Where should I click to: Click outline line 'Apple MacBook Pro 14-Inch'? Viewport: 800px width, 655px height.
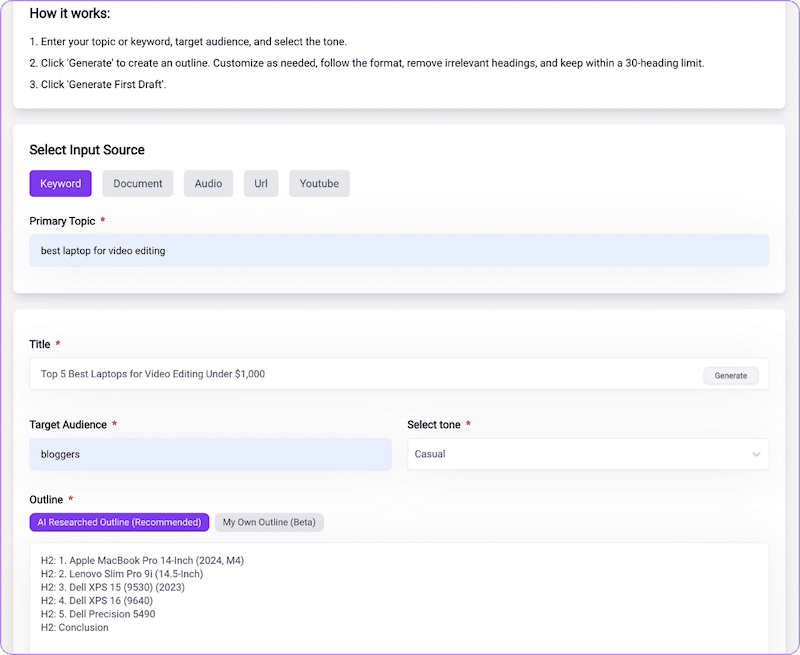[x=142, y=561]
